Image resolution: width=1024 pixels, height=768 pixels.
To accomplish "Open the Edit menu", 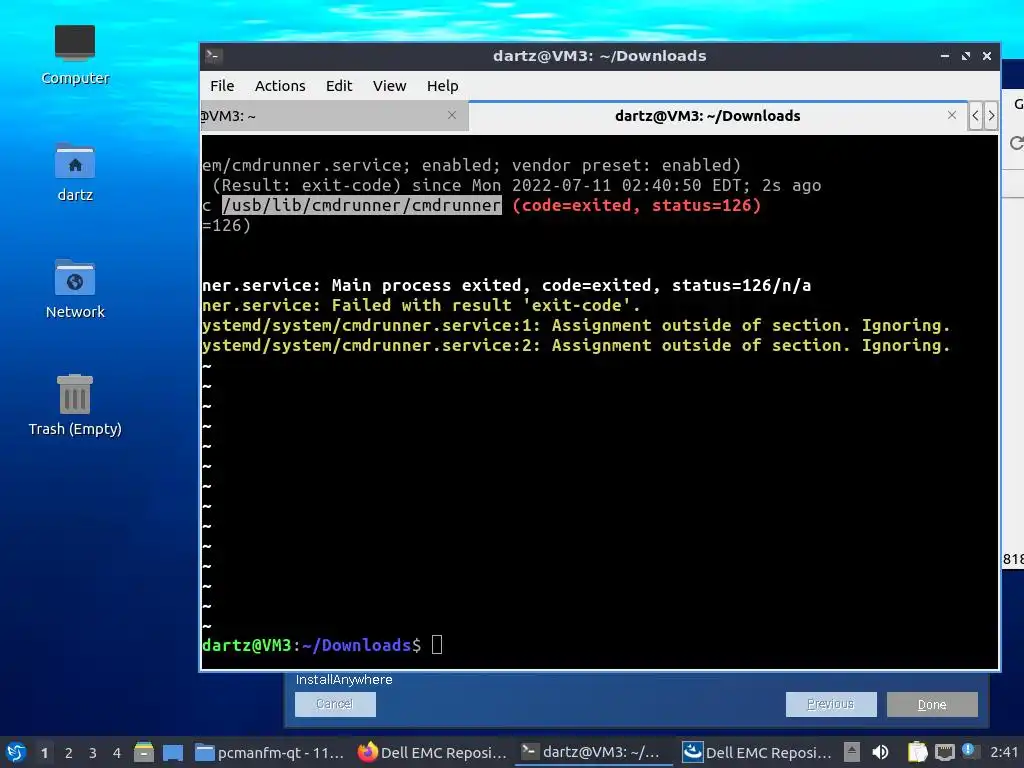I will point(339,86).
